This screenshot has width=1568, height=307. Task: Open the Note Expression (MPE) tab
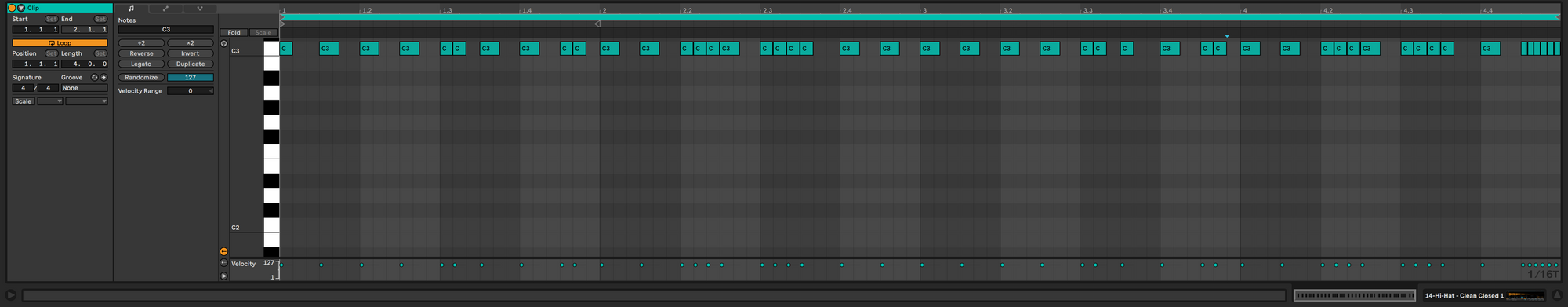click(200, 9)
